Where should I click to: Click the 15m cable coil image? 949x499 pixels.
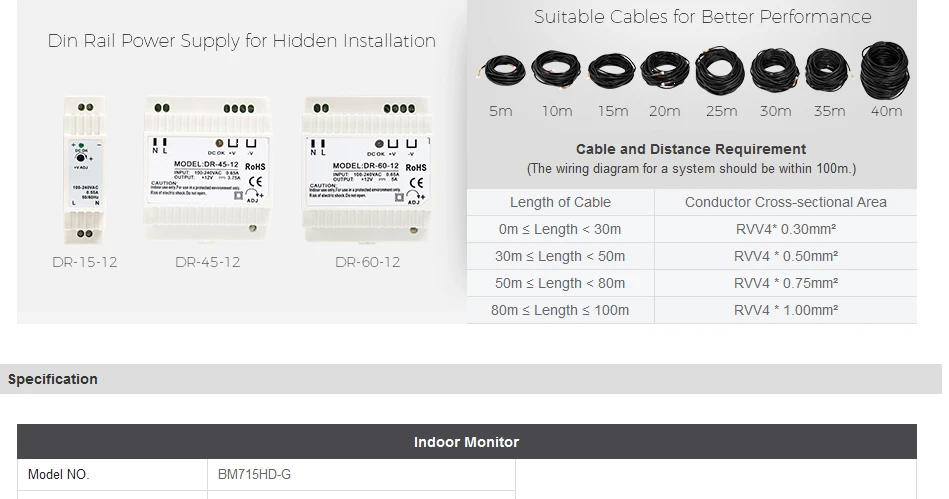[x=612, y=71]
